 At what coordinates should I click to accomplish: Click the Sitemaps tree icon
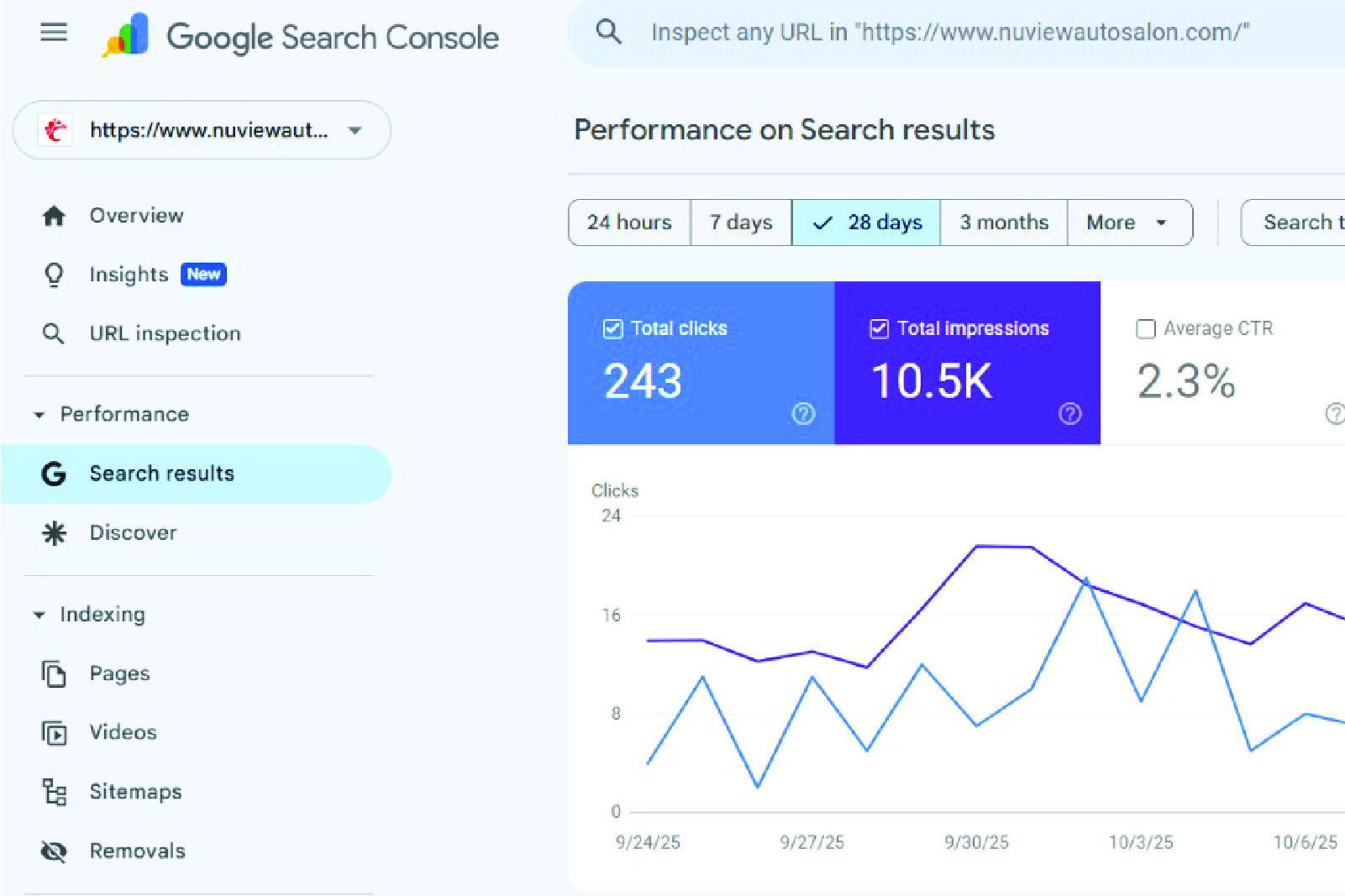click(54, 792)
